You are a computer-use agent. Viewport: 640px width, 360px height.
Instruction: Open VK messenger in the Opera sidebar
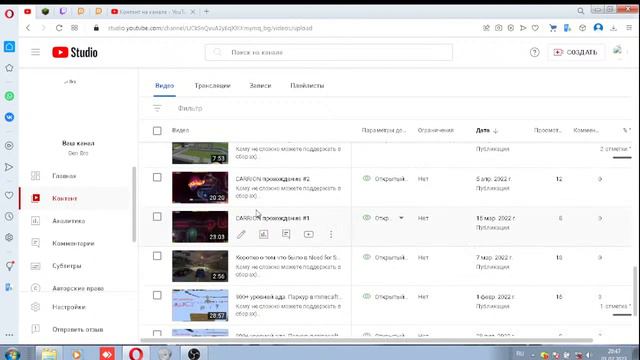point(9,117)
